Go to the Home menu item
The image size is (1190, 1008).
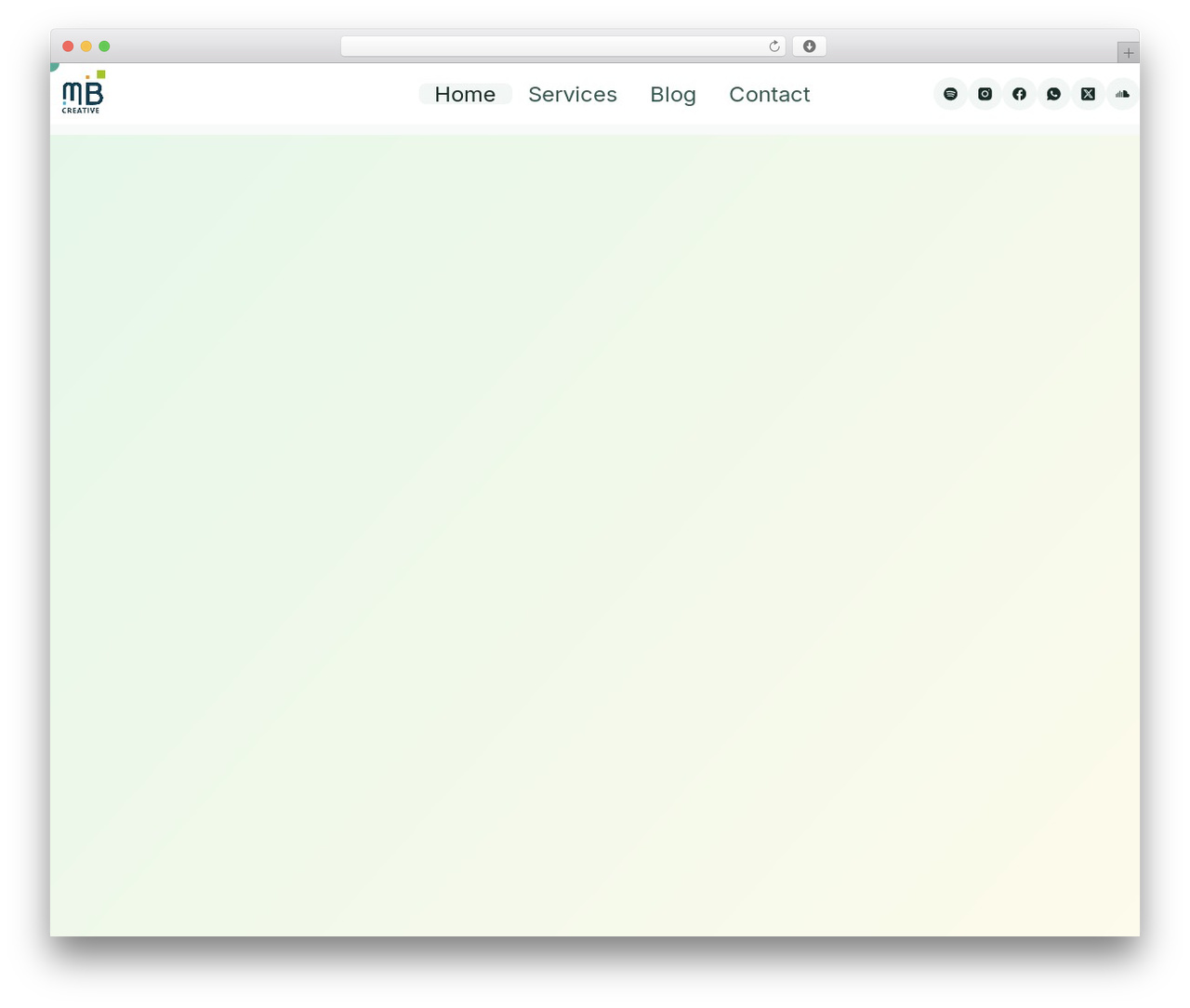click(465, 94)
